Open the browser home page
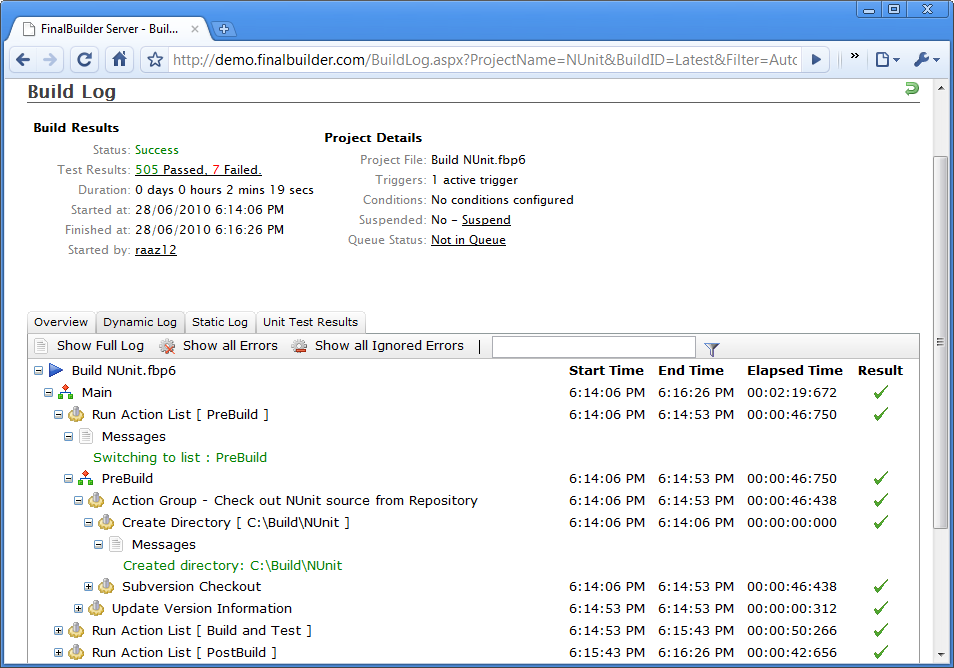 (119, 60)
